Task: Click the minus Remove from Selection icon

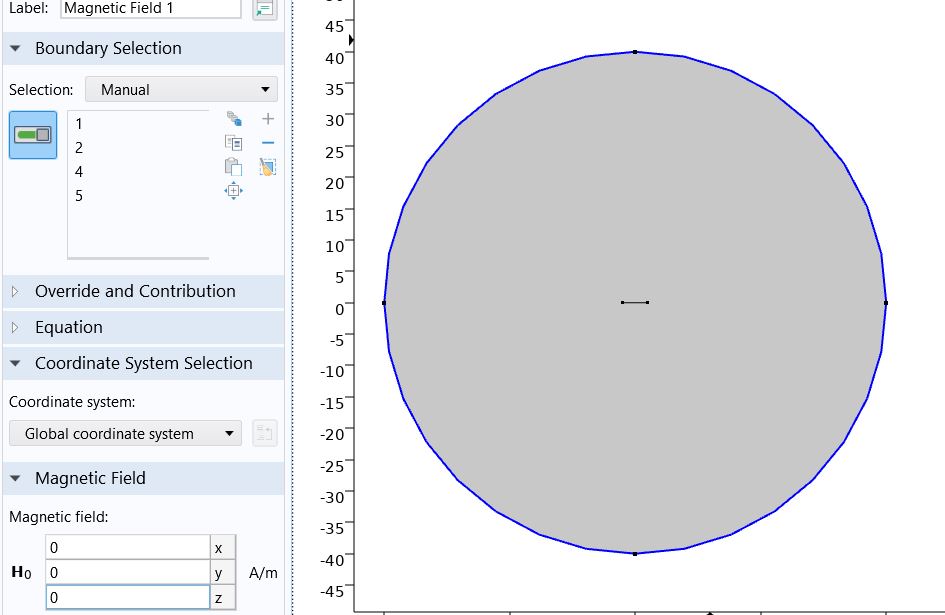Action: [267, 143]
